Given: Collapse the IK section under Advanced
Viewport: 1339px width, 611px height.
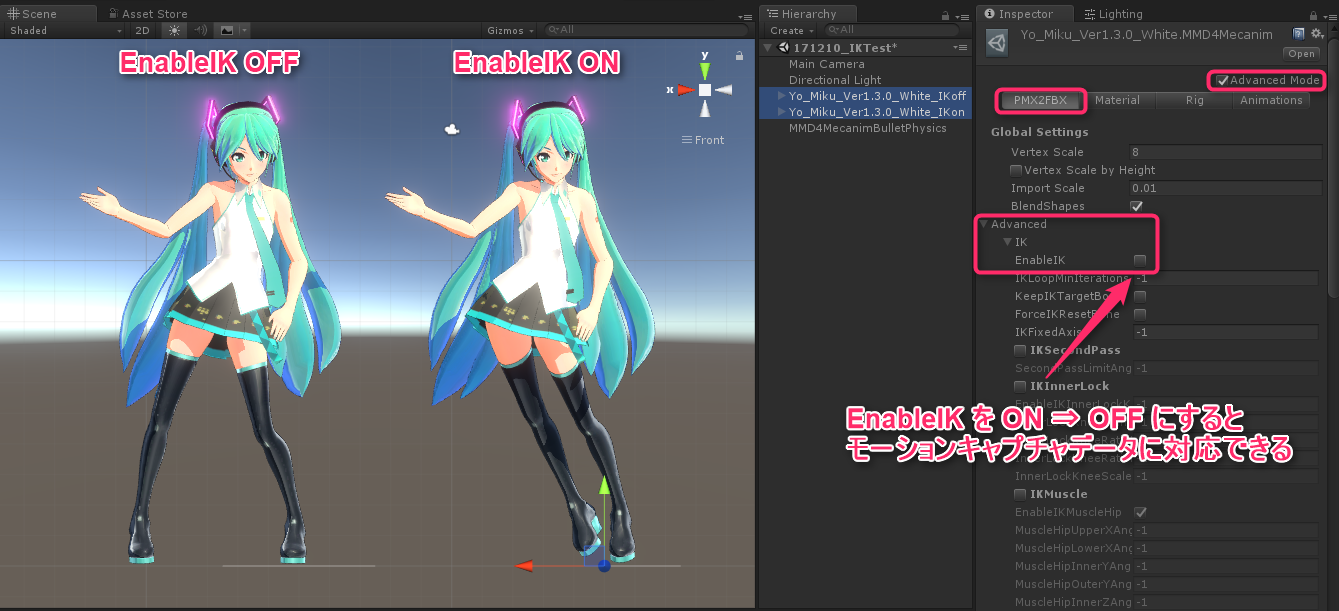Looking at the screenshot, I should (1007, 242).
